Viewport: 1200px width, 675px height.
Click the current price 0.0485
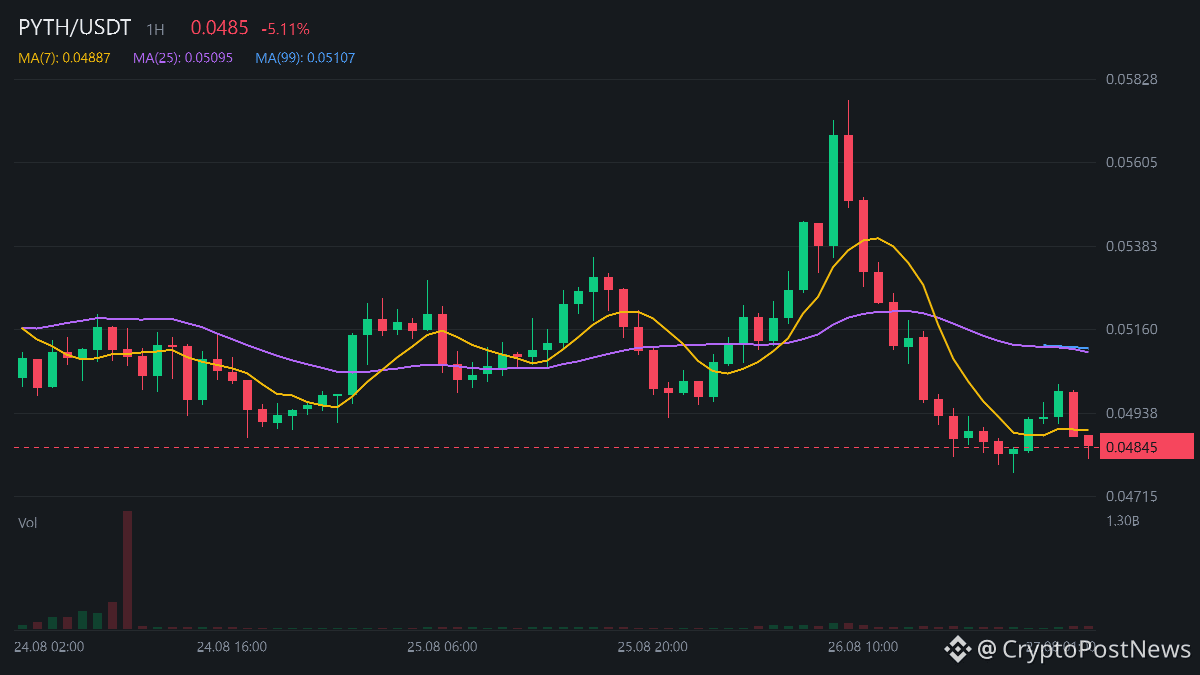pyautogui.click(x=219, y=28)
